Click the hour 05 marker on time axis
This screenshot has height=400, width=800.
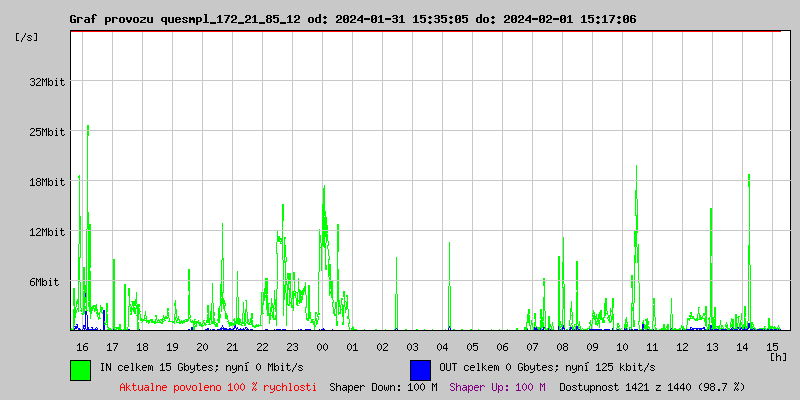coord(472,347)
